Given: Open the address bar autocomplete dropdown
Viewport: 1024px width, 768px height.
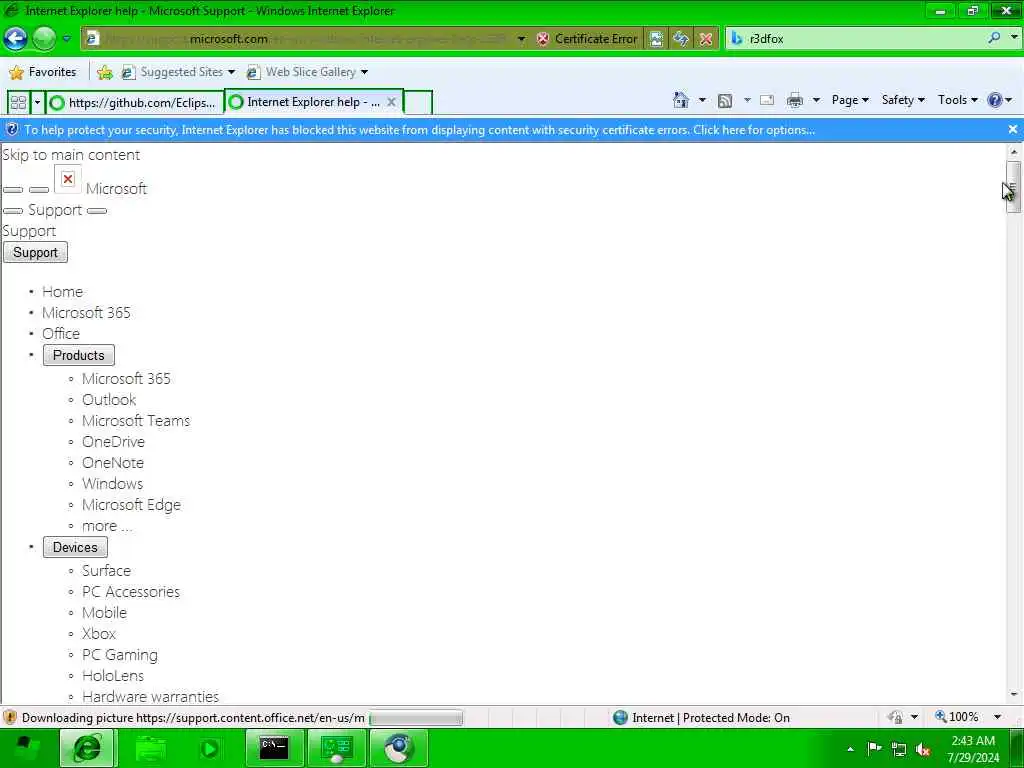Looking at the screenshot, I should point(521,39).
